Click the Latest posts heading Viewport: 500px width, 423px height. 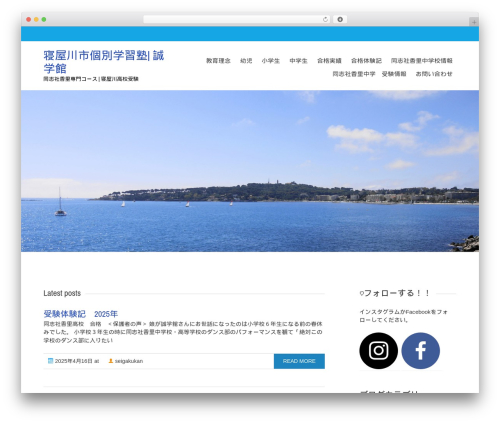point(62,293)
